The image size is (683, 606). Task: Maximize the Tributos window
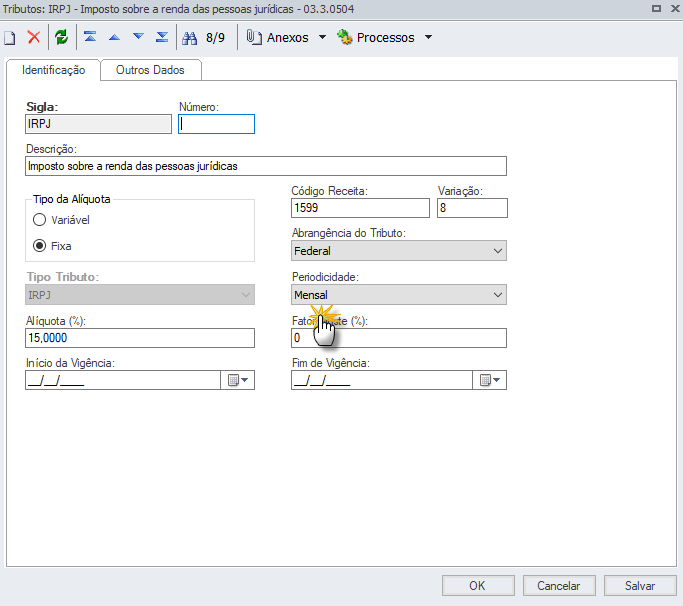click(x=656, y=8)
